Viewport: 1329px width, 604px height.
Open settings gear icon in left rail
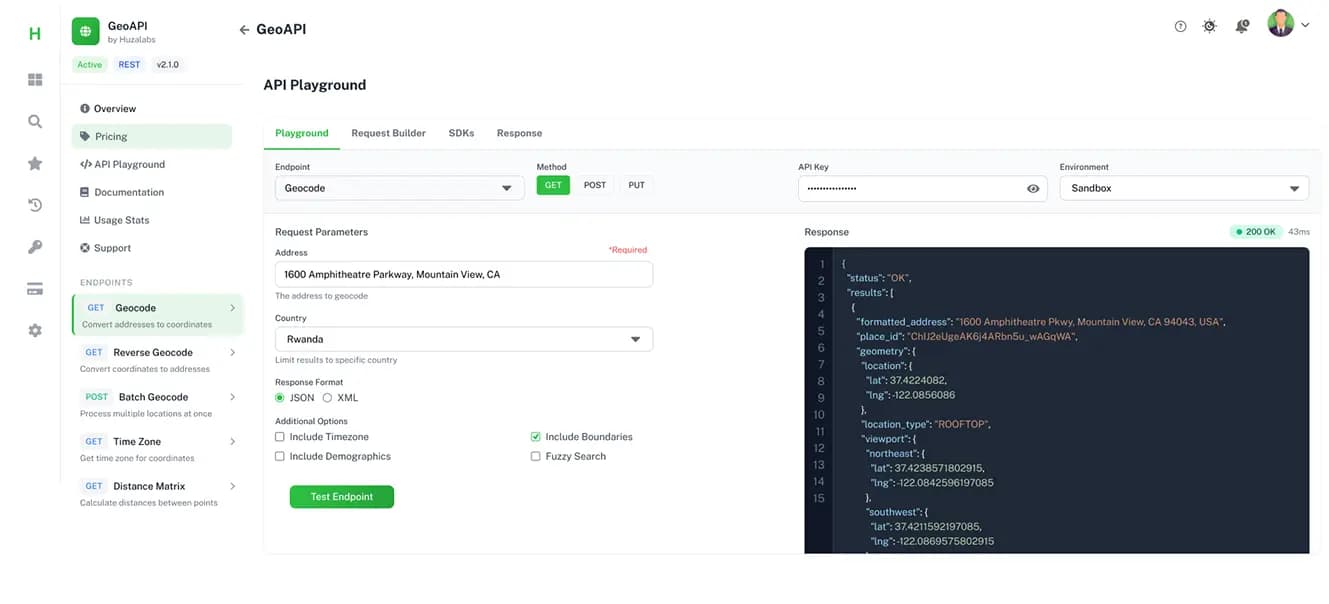coord(35,330)
